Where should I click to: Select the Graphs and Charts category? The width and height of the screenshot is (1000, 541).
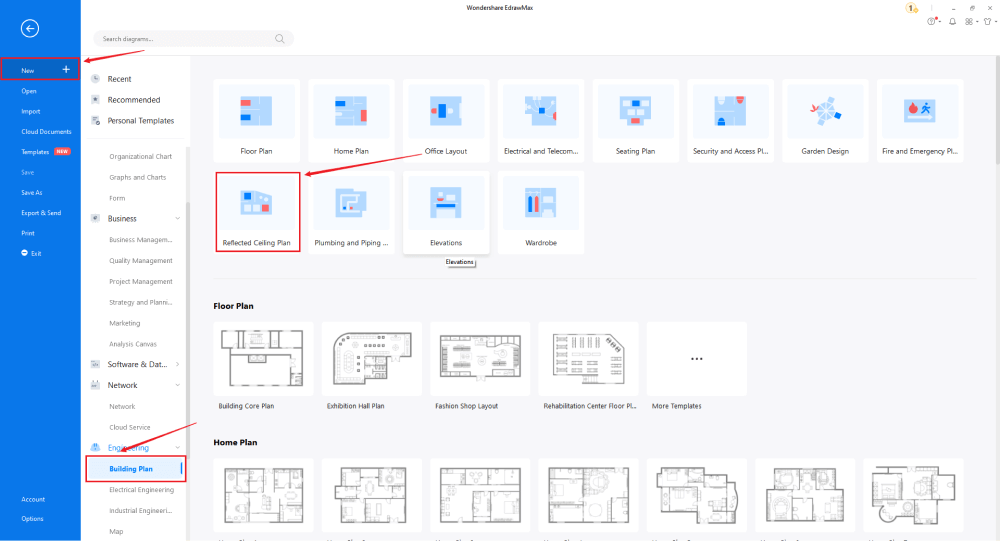(x=137, y=177)
